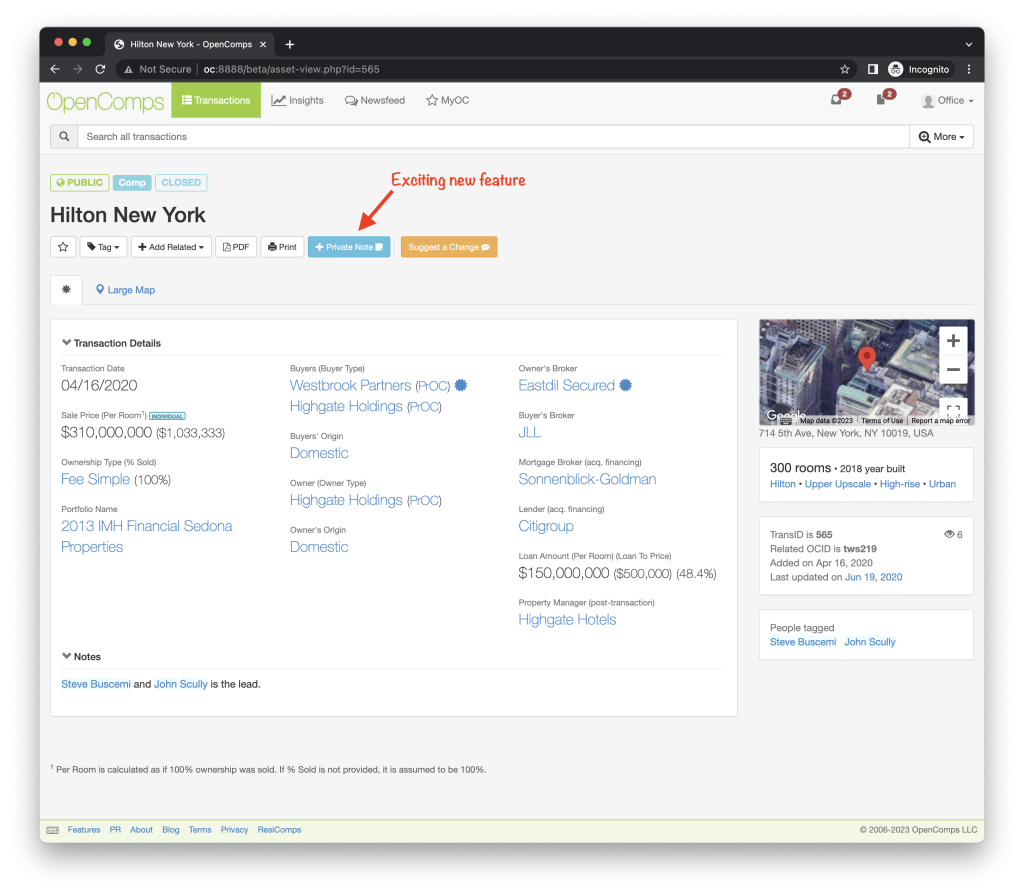Open Eastdil Secured broker link

pos(566,385)
